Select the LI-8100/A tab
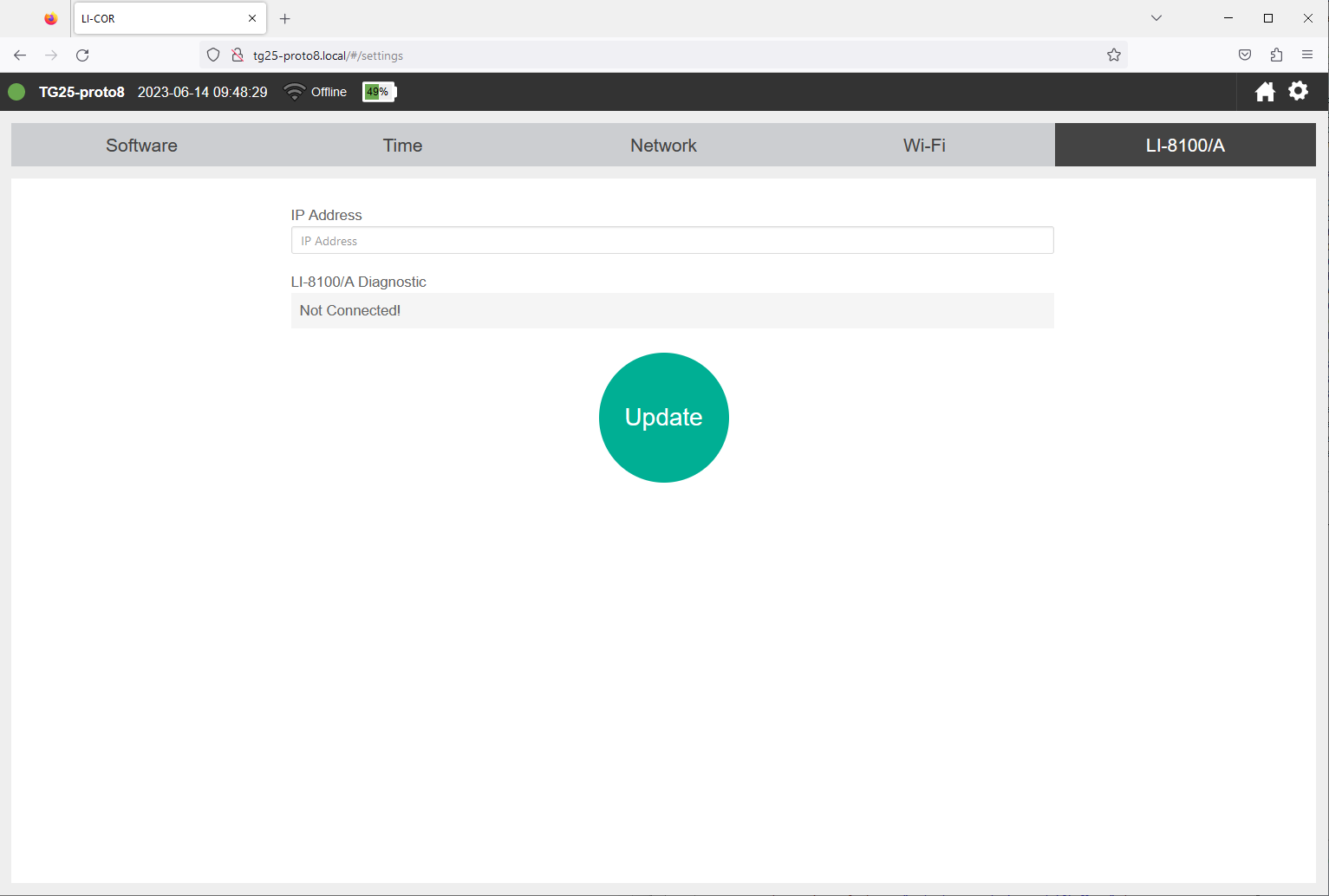The width and height of the screenshot is (1329, 896). coord(1185,145)
